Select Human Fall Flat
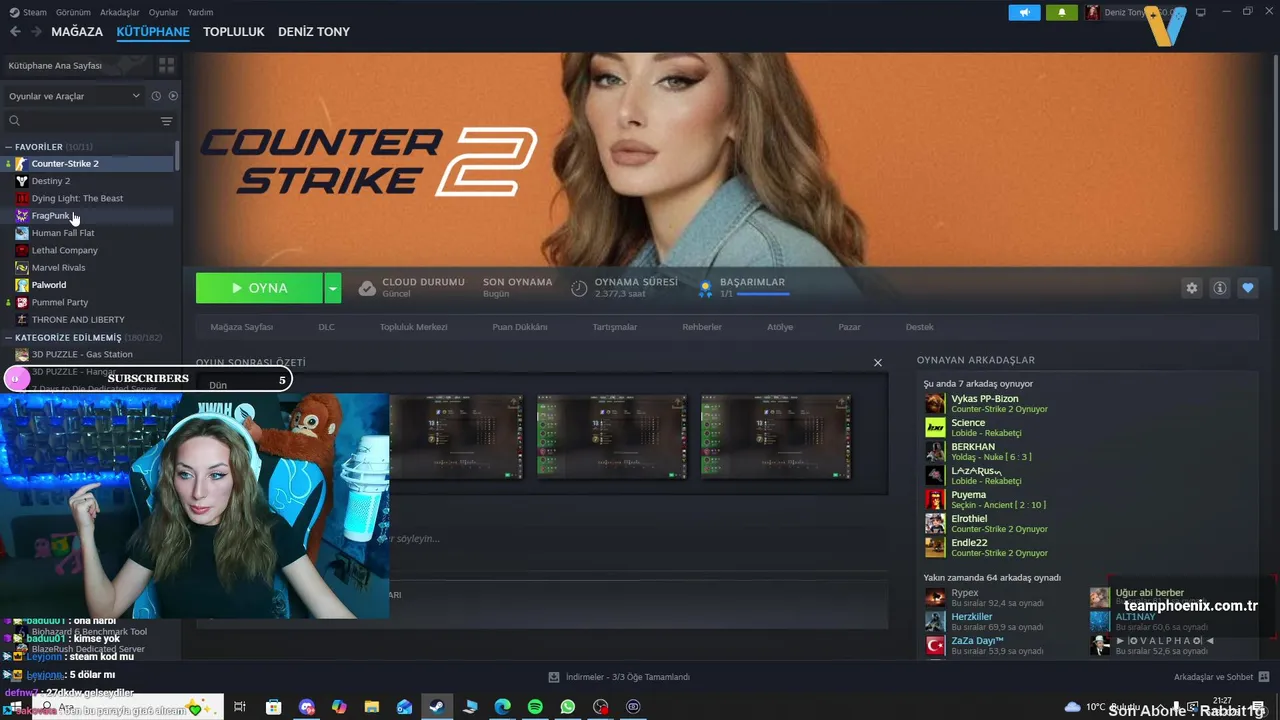The image size is (1280, 720). (90, 233)
